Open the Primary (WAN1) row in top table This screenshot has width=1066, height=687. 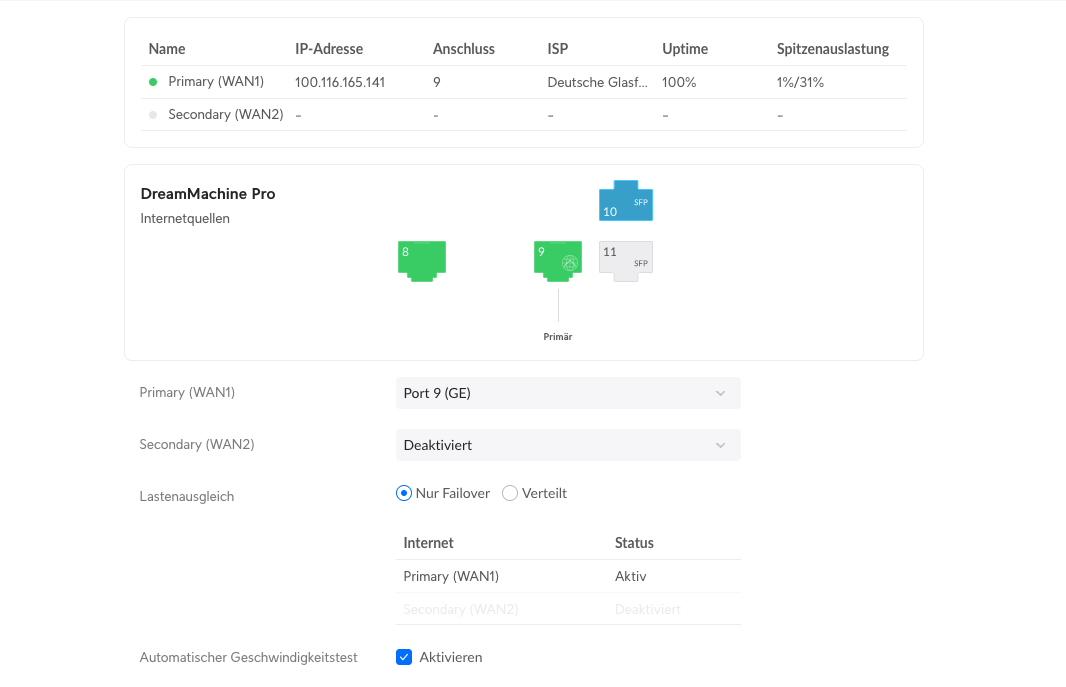[523, 82]
